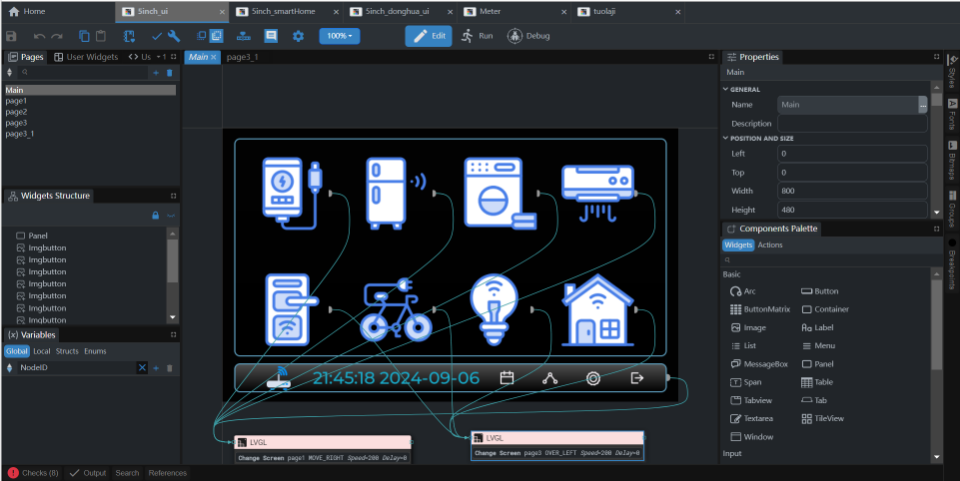960x481 pixels.
Task: Undo the last change
Action: pos(40,36)
